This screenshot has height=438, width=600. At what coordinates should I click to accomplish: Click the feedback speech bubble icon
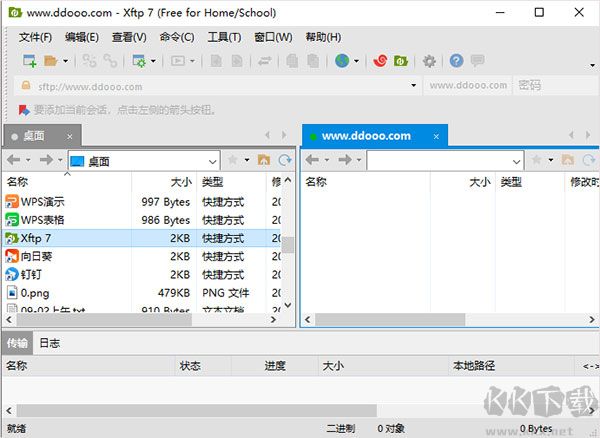(x=478, y=60)
